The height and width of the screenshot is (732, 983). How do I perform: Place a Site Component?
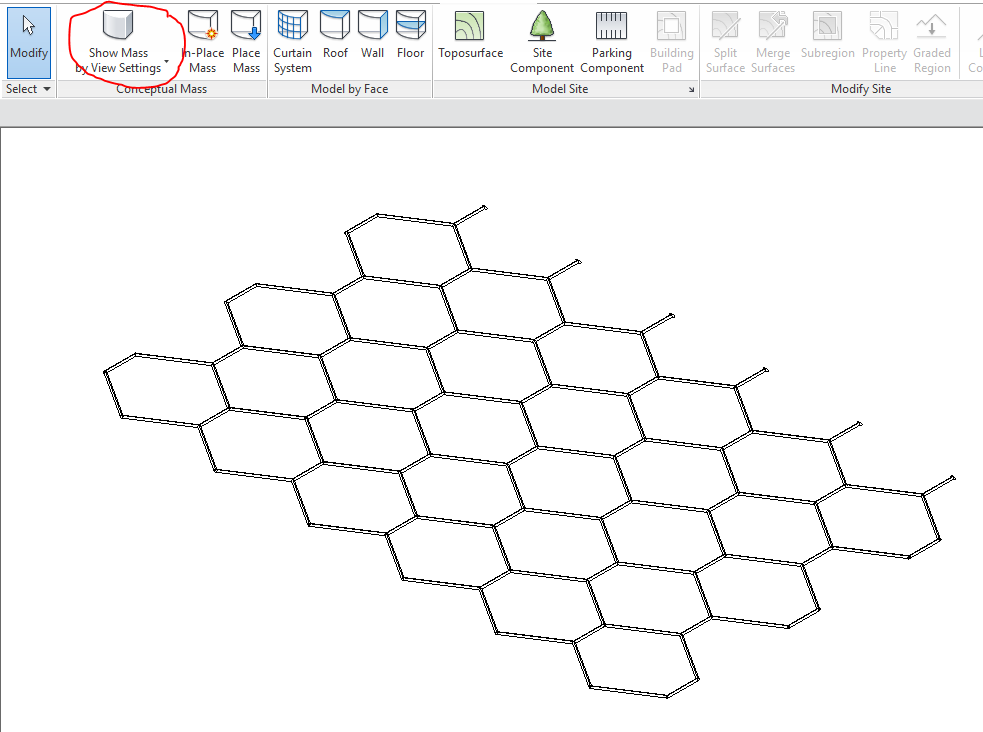tap(542, 42)
